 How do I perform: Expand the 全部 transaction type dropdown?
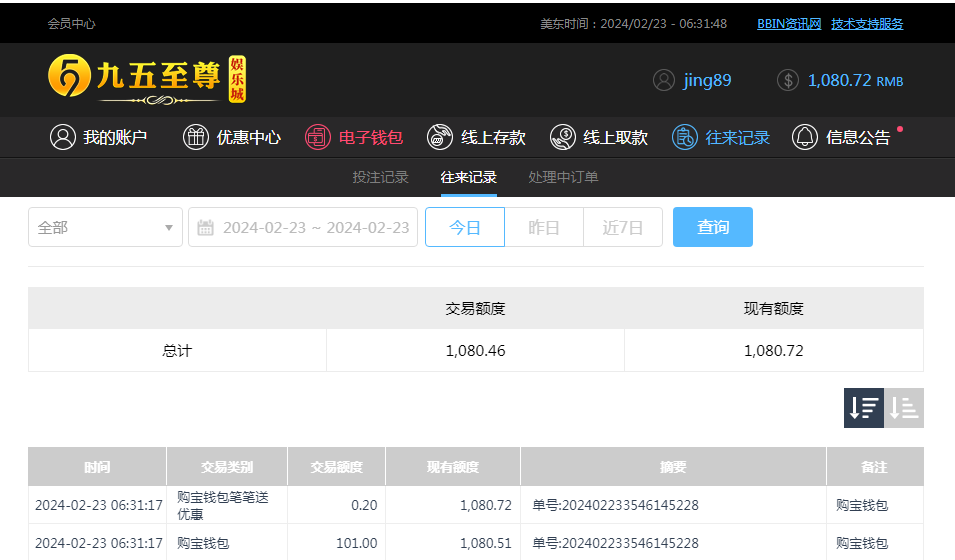point(105,227)
